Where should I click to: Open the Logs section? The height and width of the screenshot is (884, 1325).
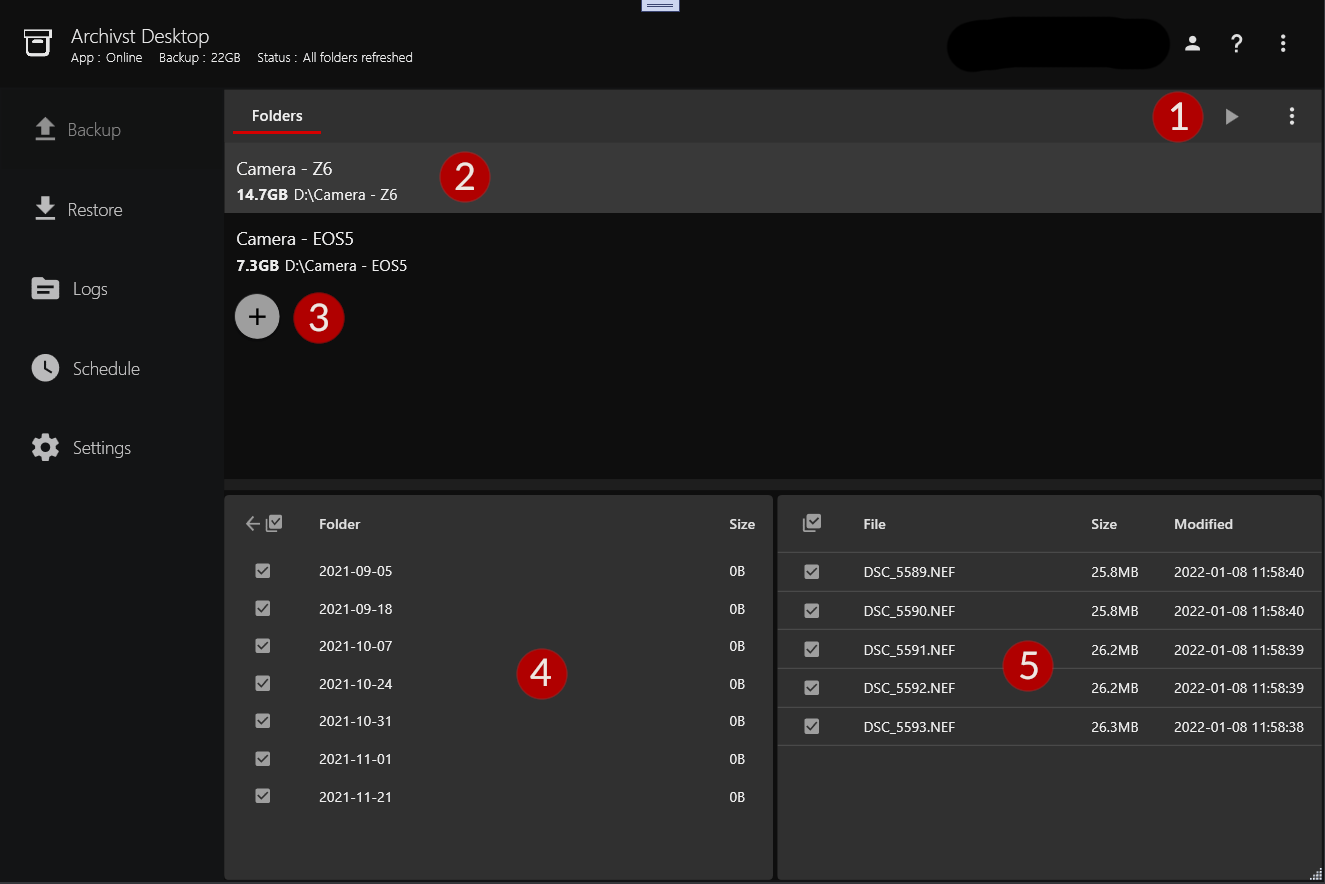70,289
